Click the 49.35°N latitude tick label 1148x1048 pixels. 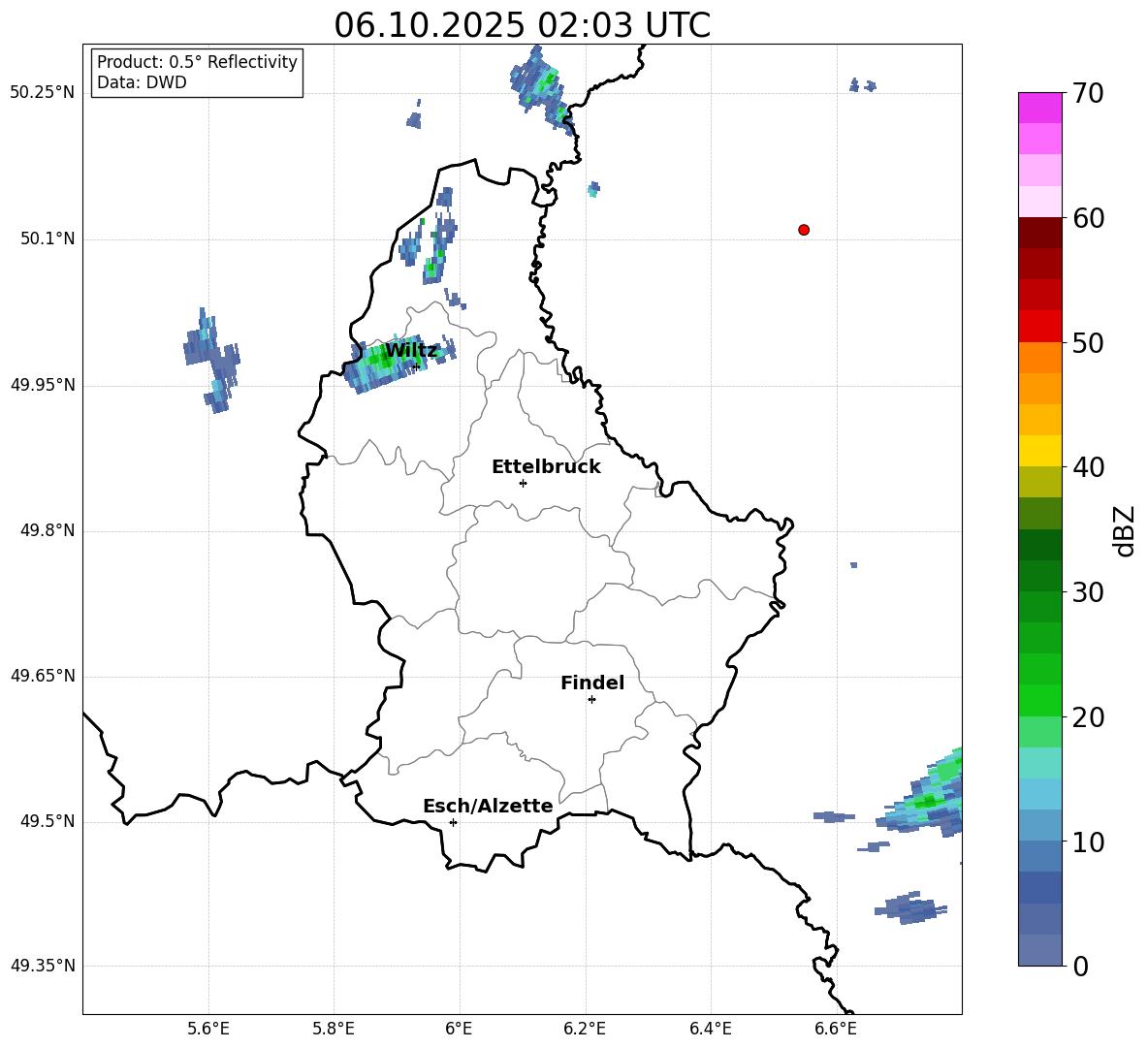[42, 967]
